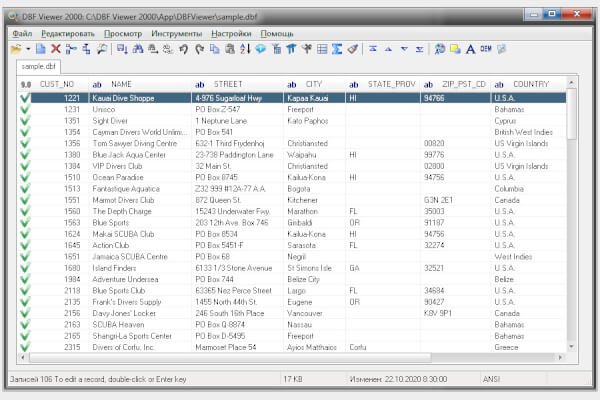The height and width of the screenshot is (400, 600).
Task: Click the vertical scrollbar up arrow
Action: point(571,83)
